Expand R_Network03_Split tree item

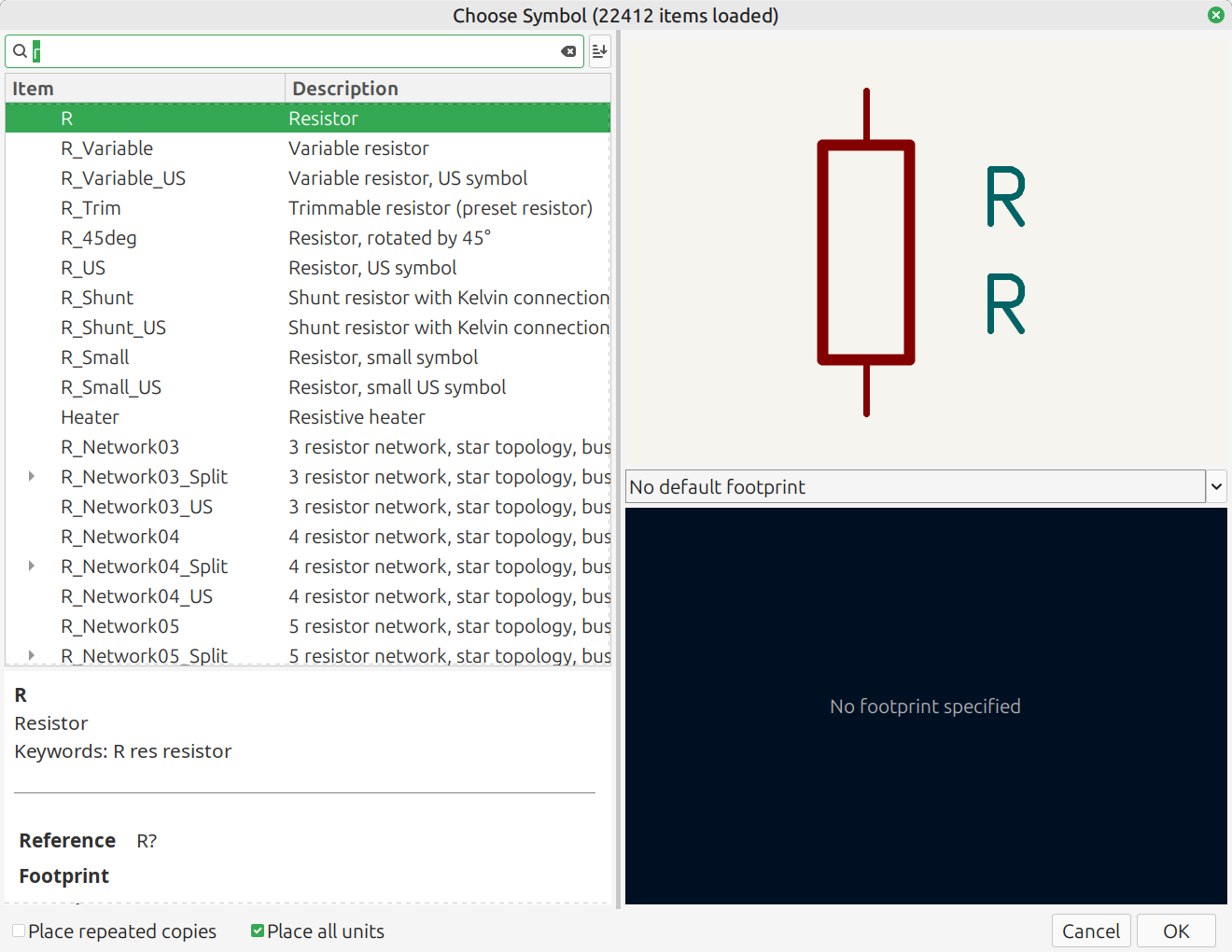[32, 477]
